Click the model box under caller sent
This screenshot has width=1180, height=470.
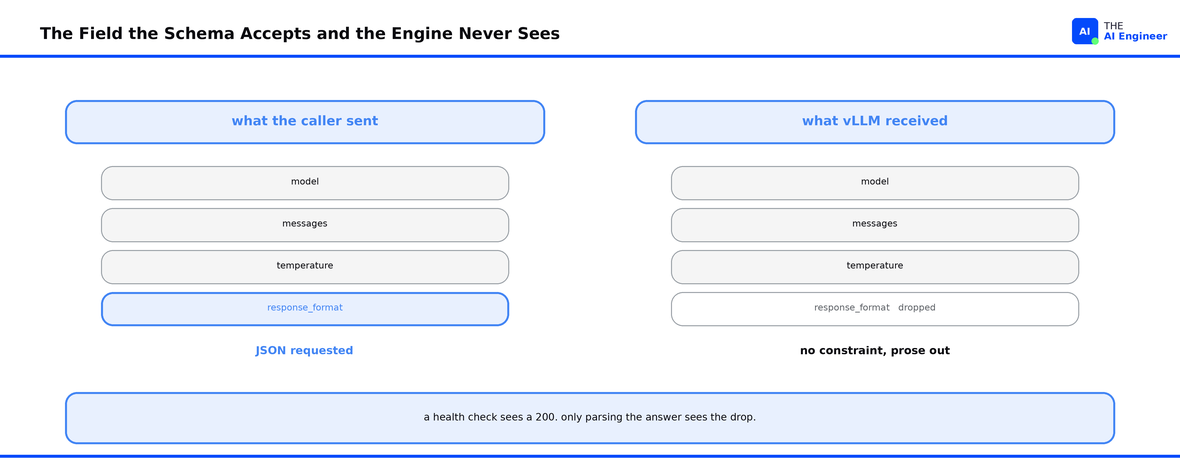coord(305,183)
